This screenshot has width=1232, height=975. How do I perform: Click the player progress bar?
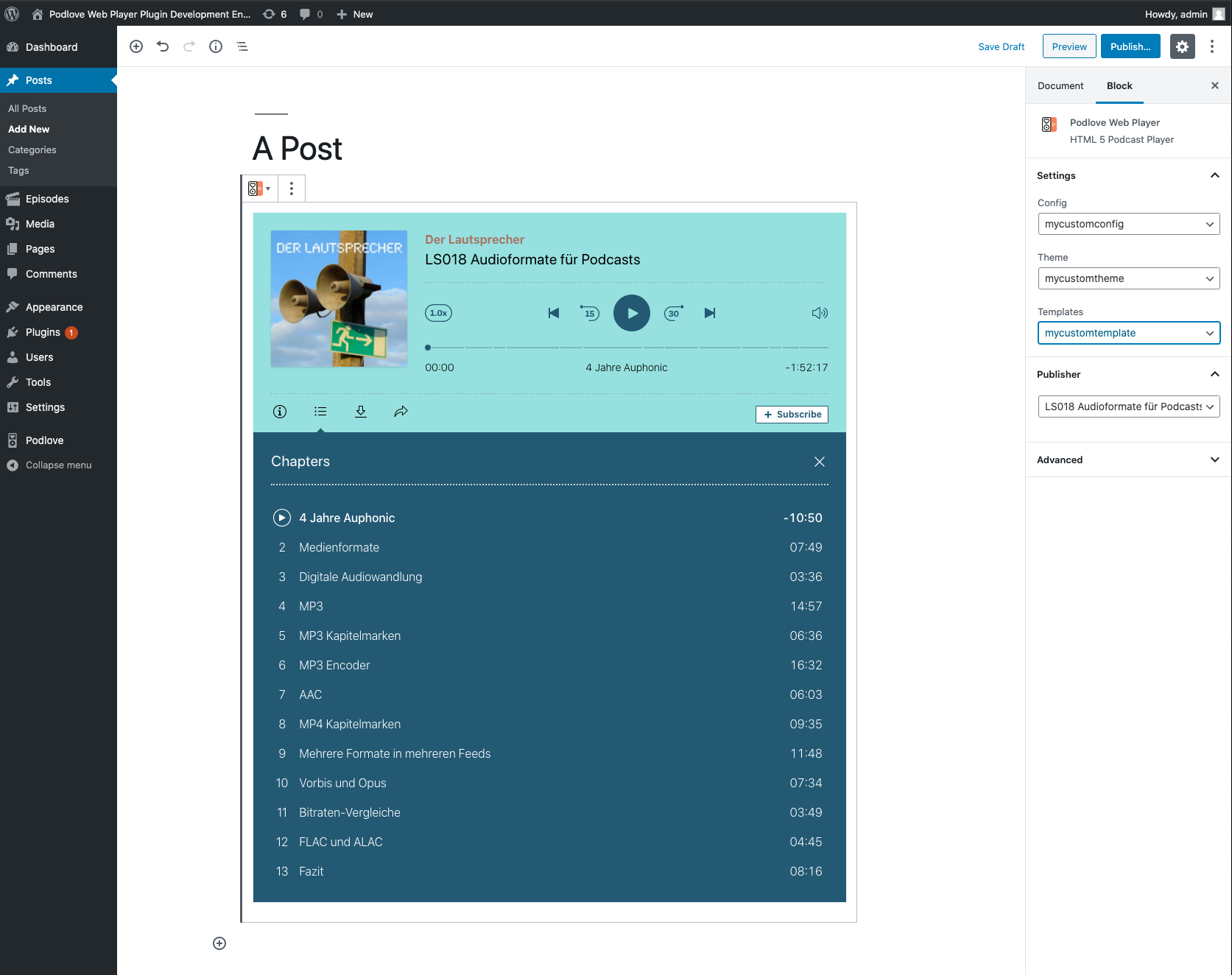[627, 347]
